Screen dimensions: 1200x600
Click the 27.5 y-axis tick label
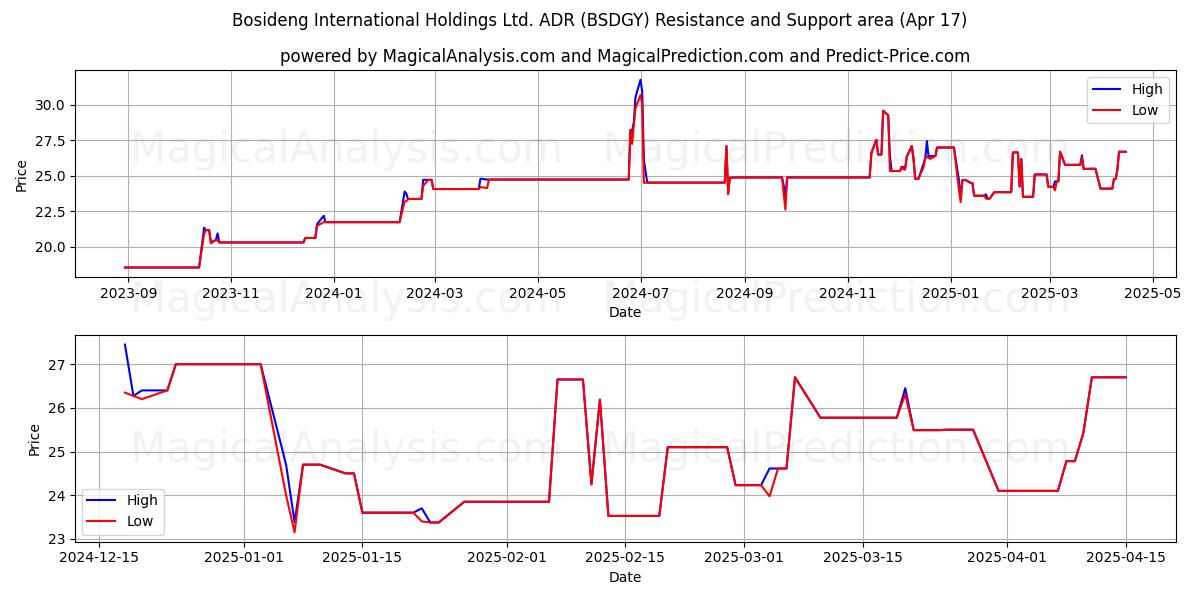(x=51, y=141)
